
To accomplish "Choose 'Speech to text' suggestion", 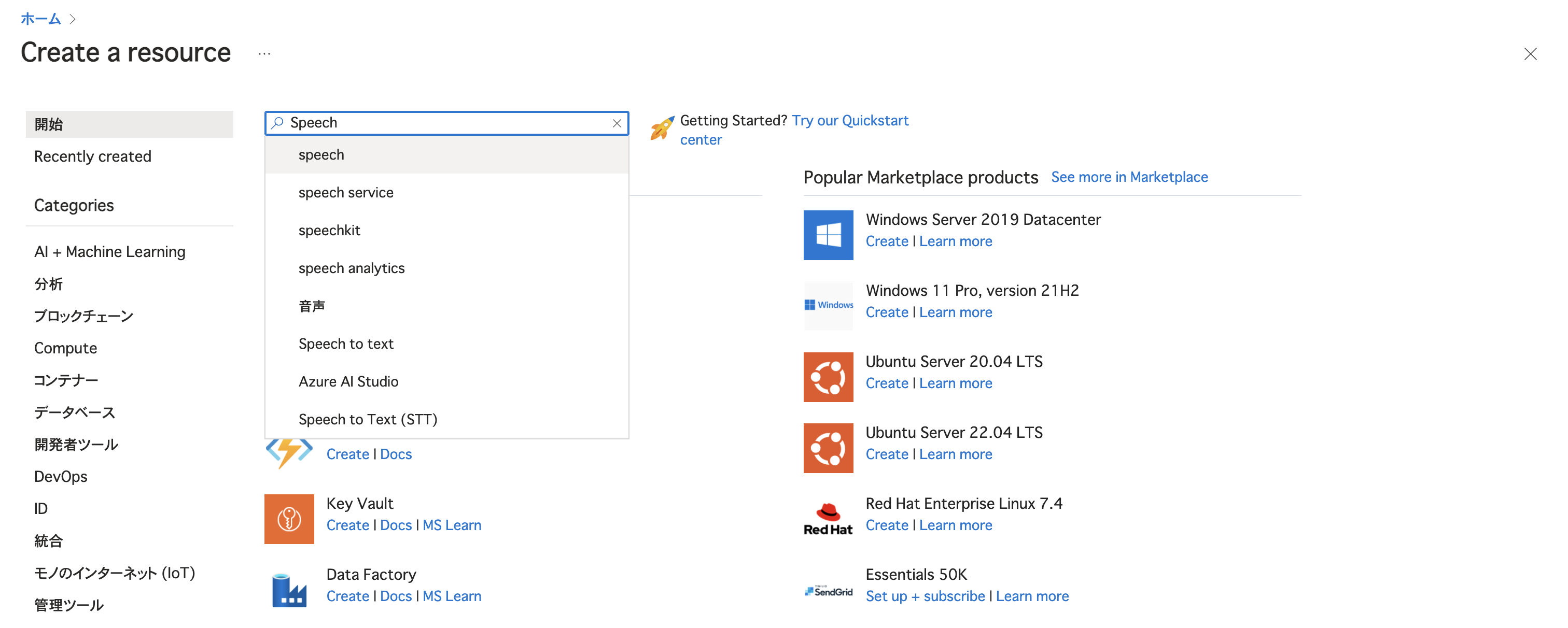I will tap(346, 344).
